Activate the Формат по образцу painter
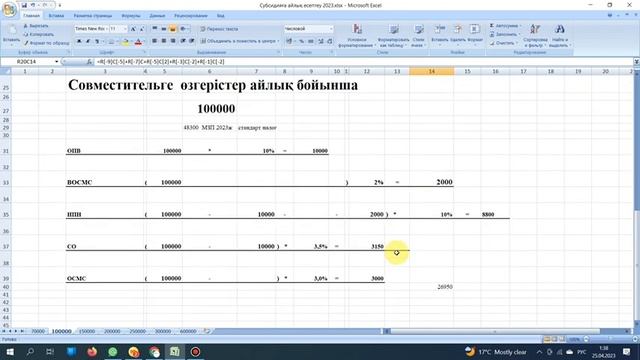Image resolution: width=640 pixels, height=360 pixels. point(46,43)
